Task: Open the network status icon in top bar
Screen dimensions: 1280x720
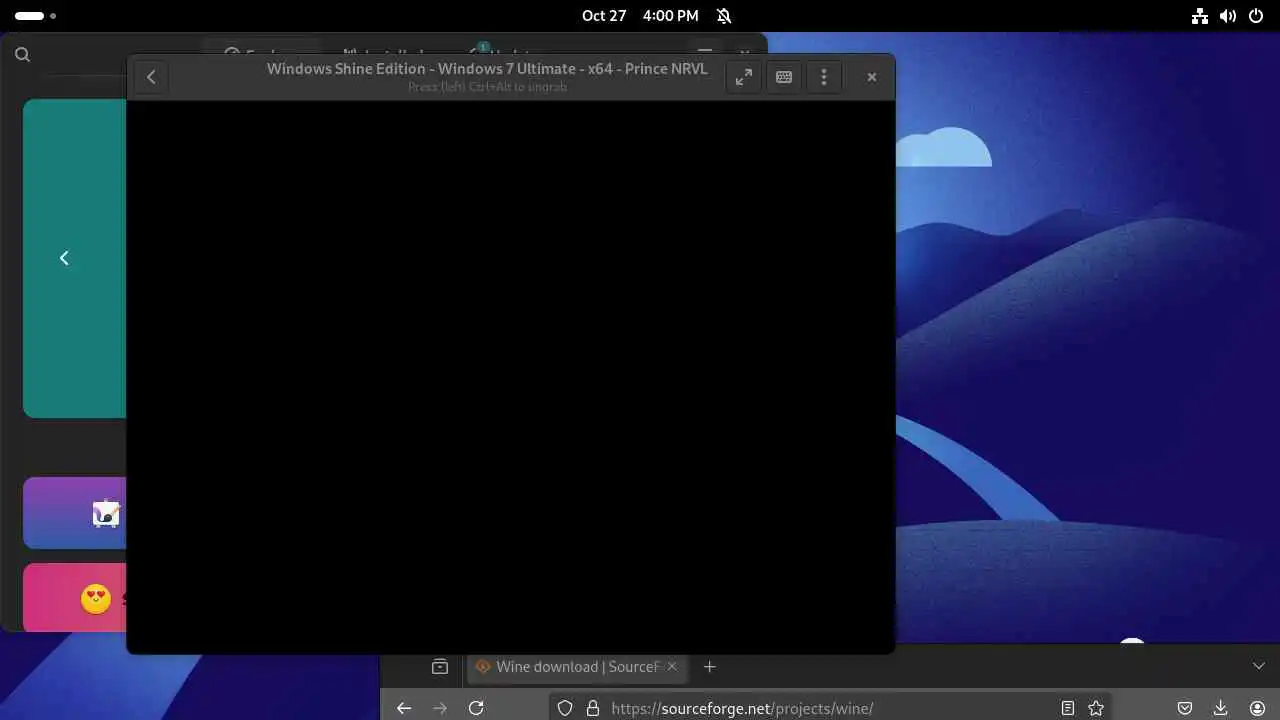Action: (x=1200, y=16)
